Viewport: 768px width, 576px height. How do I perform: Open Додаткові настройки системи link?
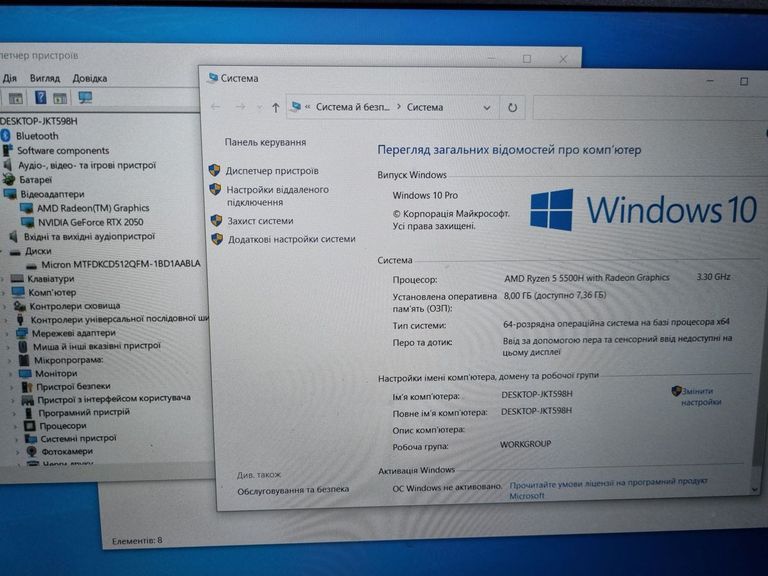(291, 239)
